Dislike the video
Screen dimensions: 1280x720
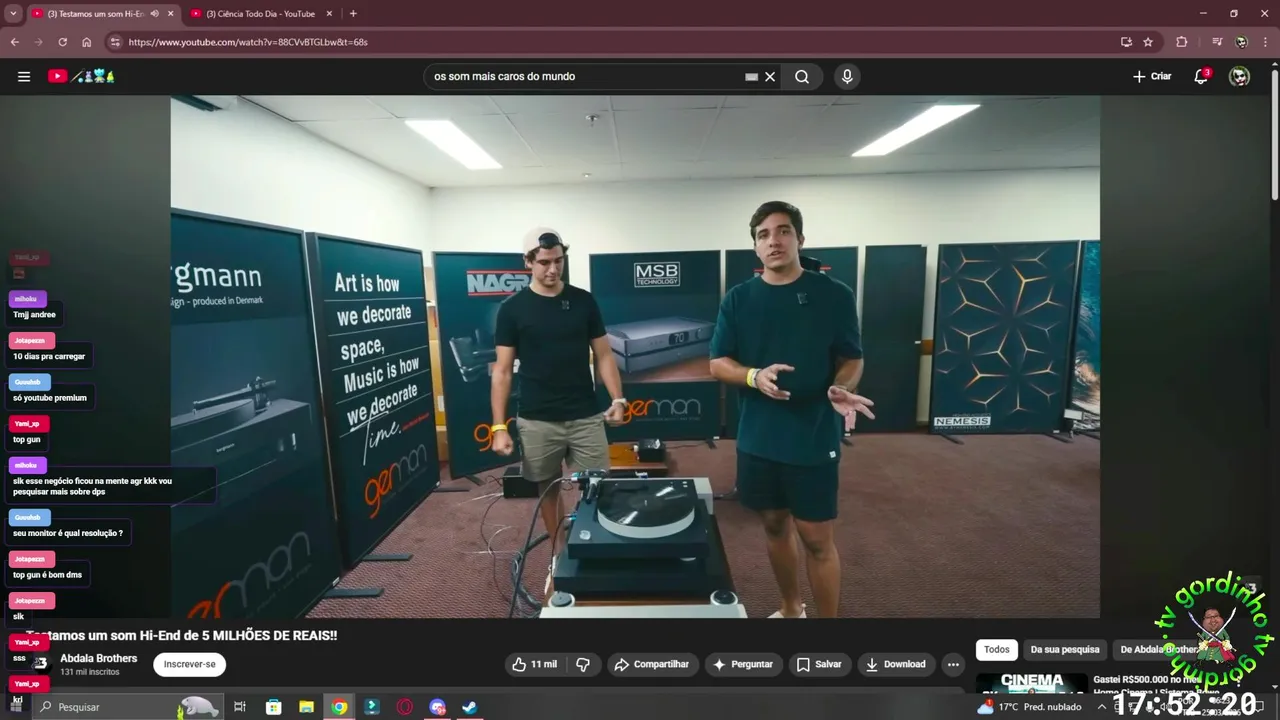583,664
